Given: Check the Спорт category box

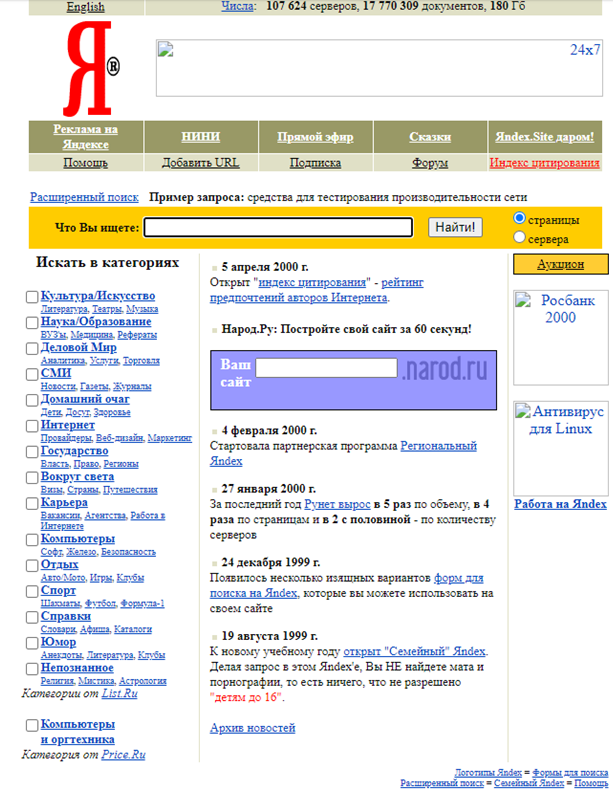Looking at the screenshot, I should pyautogui.click(x=32, y=591).
